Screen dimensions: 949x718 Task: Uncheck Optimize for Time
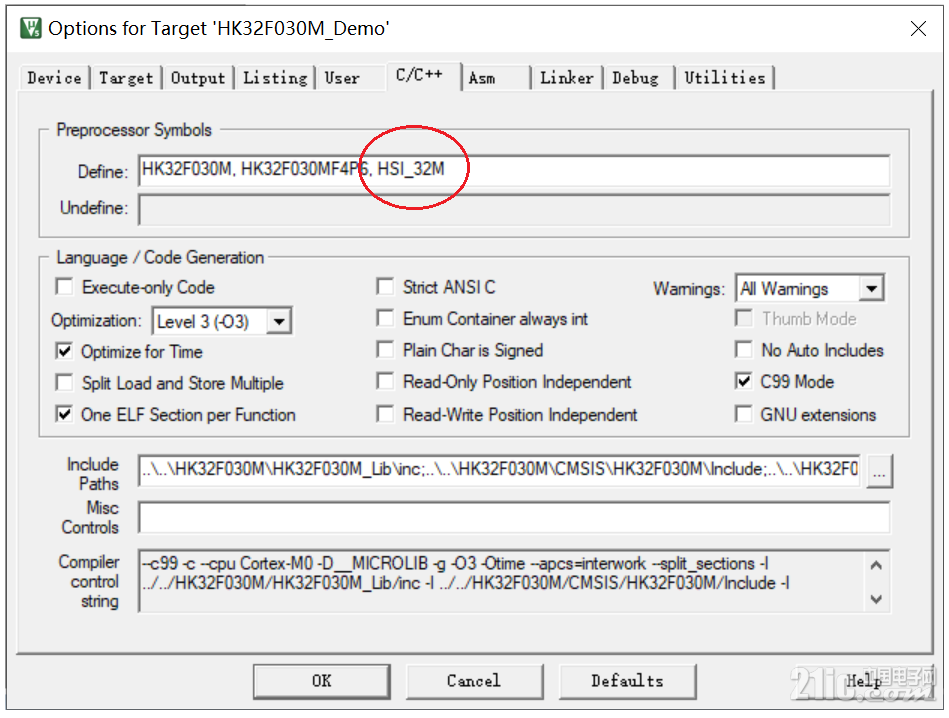point(64,351)
